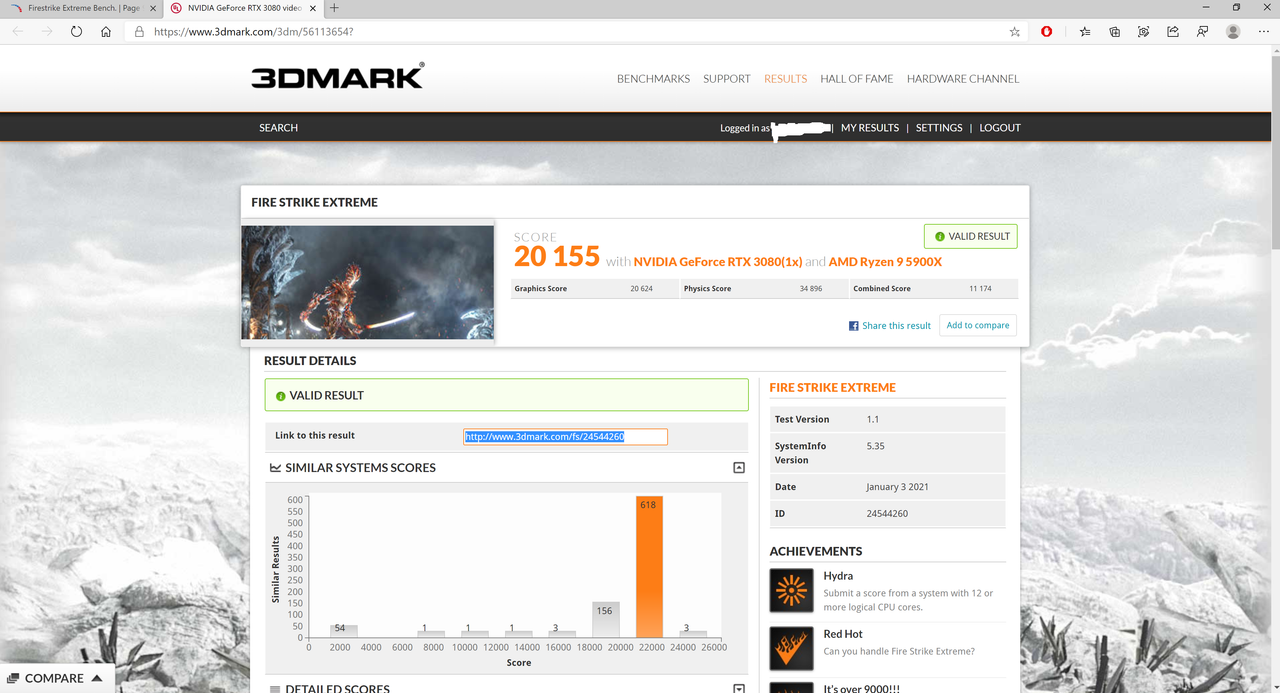The height and width of the screenshot is (693, 1280).
Task: Open BENCHMARKS navigation item
Action: [653, 79]
